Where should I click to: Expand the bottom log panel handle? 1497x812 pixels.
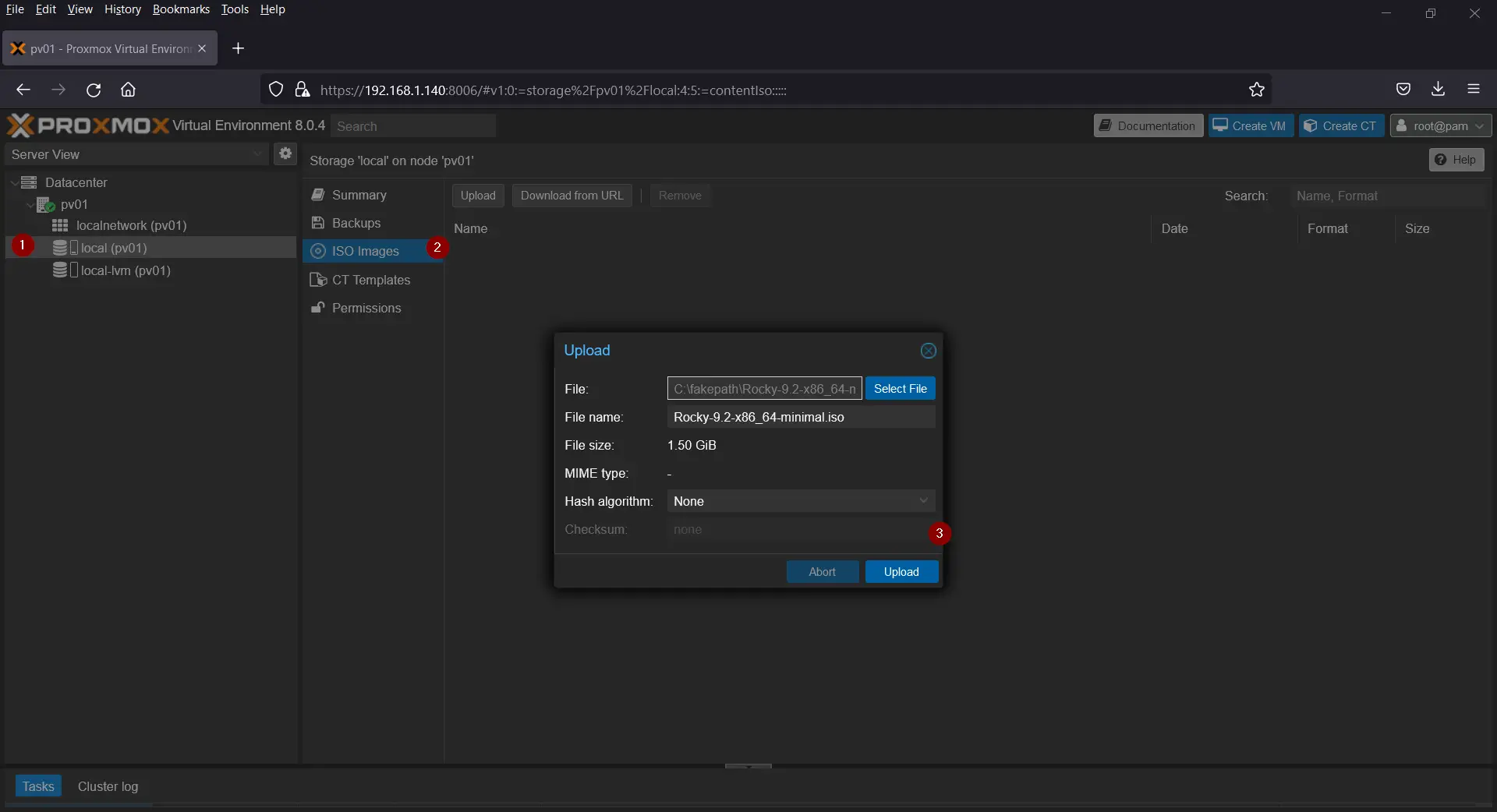pos(748,766)
